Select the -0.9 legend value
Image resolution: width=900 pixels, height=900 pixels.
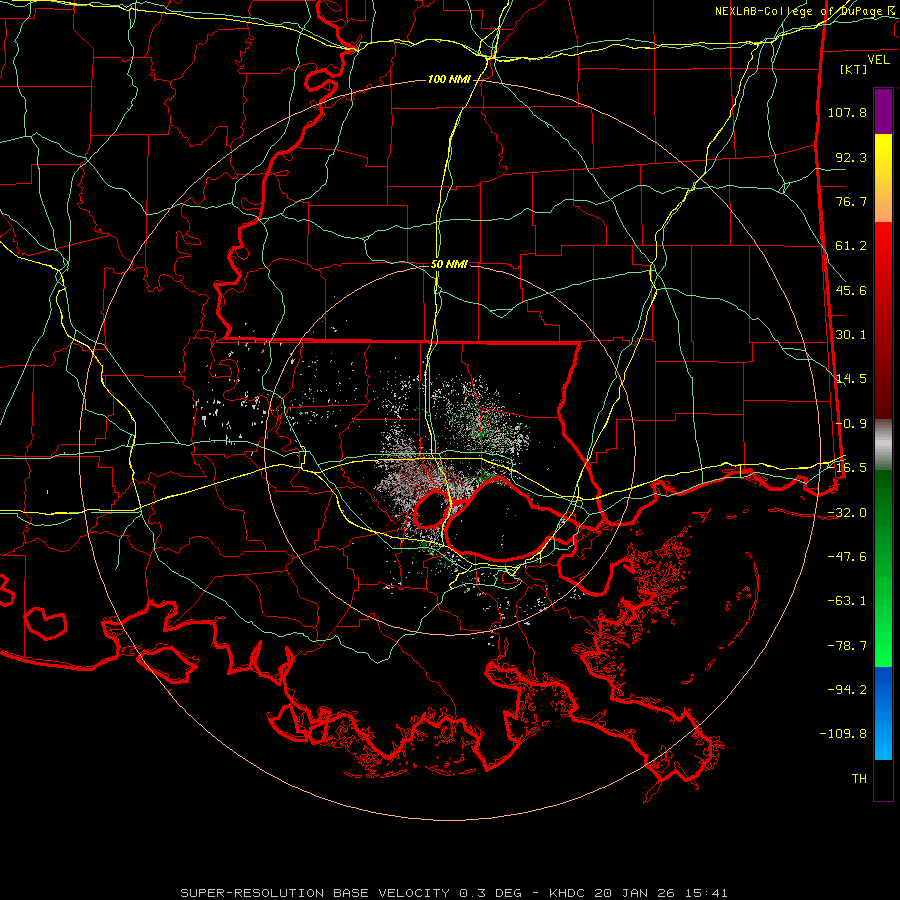851,424
